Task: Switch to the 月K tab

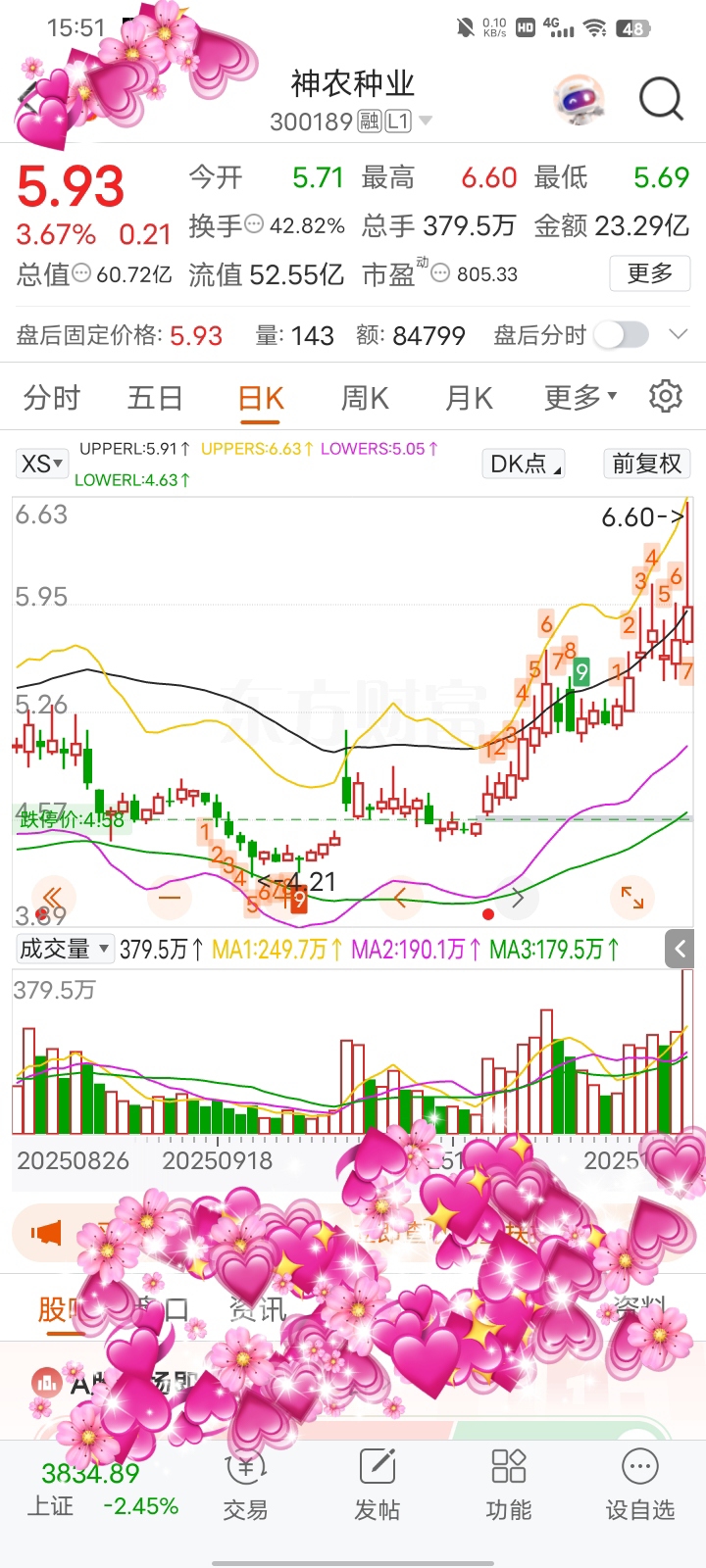Action: (x=469, y=398)
